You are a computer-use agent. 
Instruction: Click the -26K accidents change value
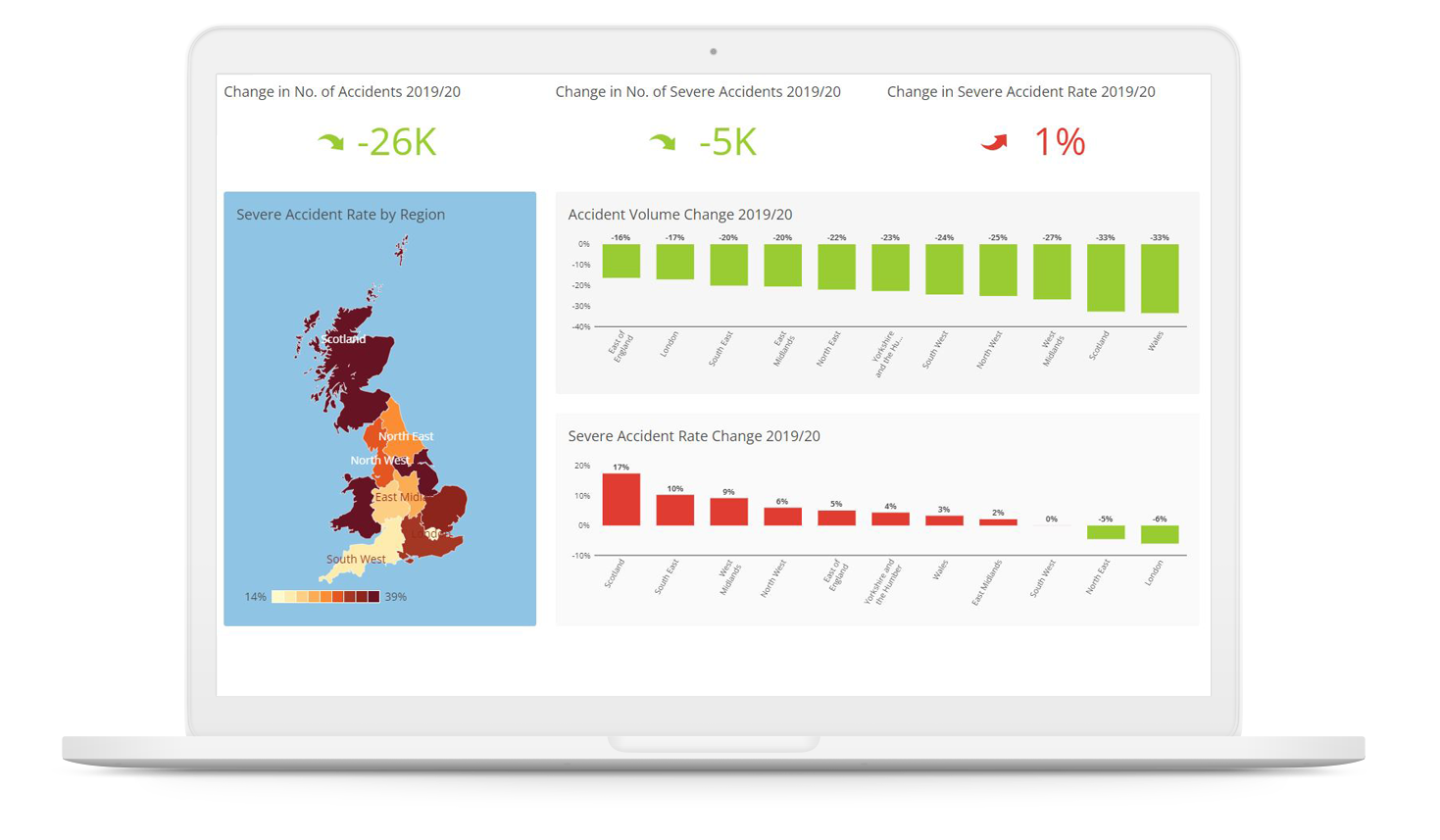[396, 142]
